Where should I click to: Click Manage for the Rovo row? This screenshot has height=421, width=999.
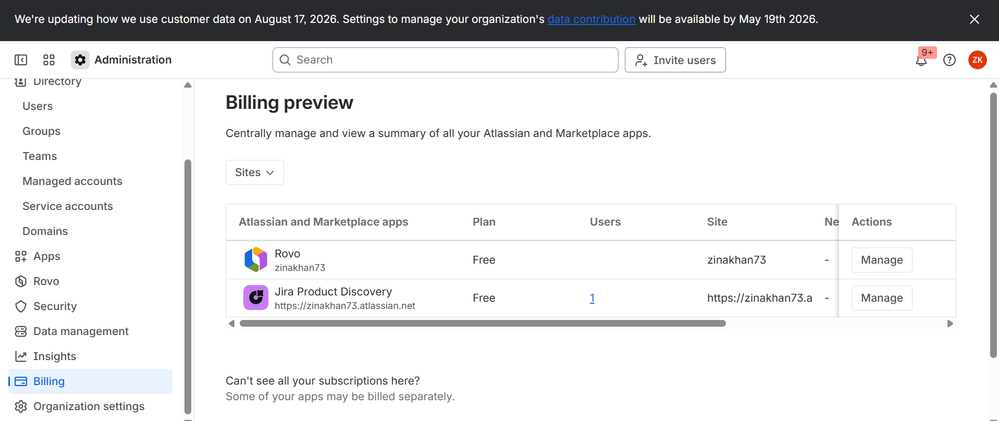tap(882, 260)
